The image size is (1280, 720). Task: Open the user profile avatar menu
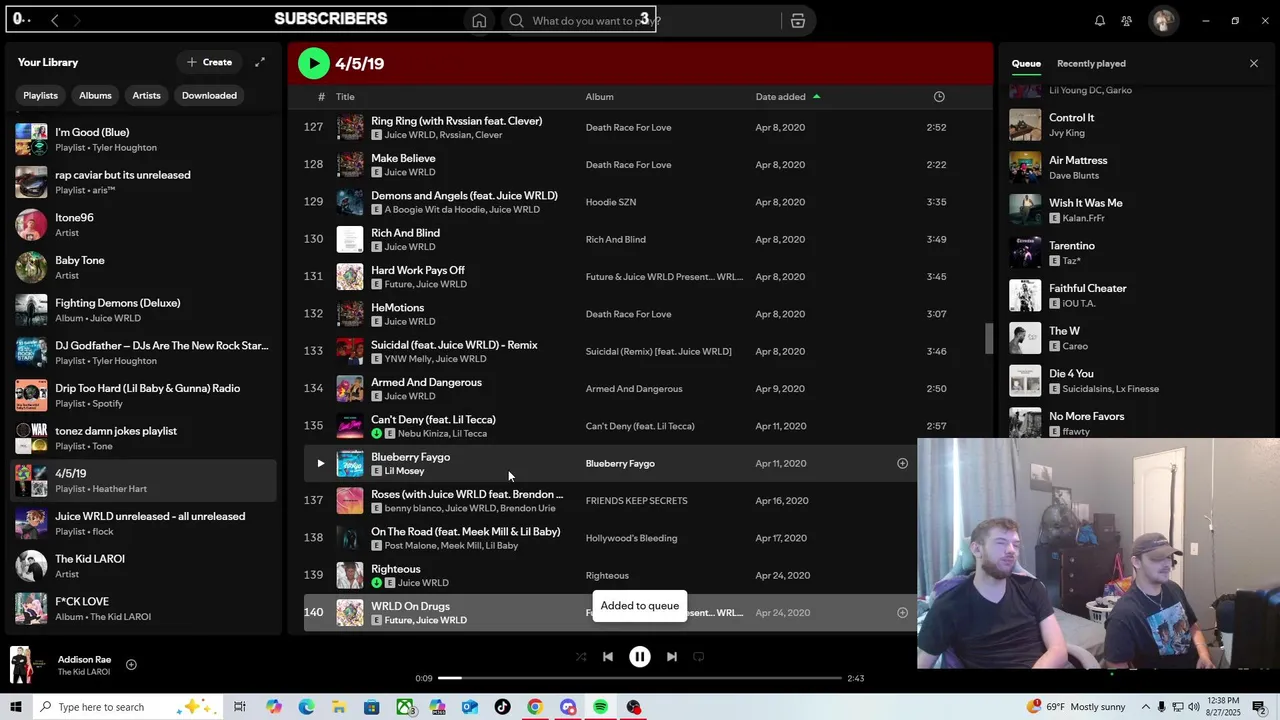click(1163, 21)
